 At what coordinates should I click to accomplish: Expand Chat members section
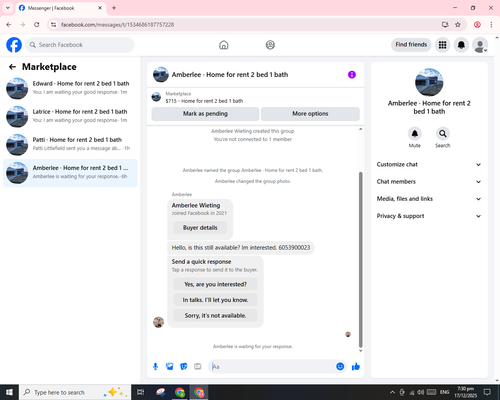click(x=429, y=182)
